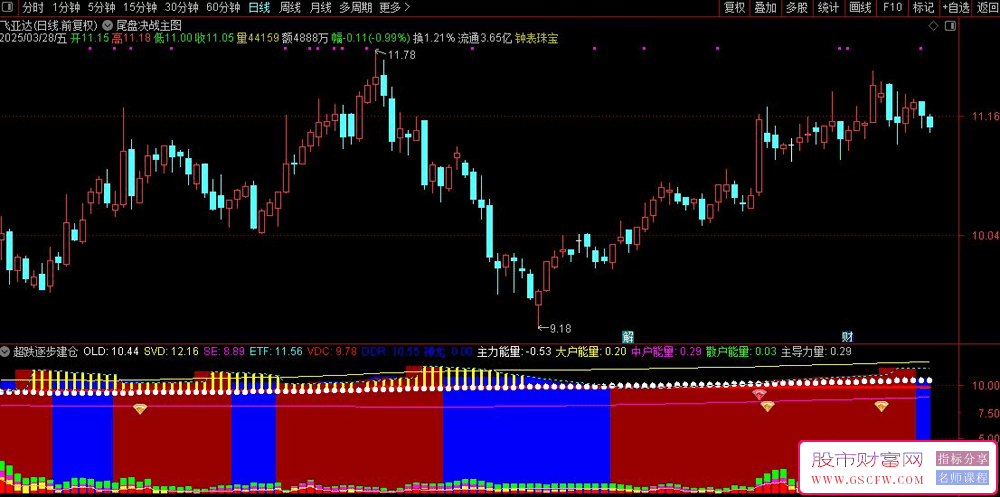Click the 叠加 overlay button
This screenshot has height=497, width=1000.
click(765, 8)
